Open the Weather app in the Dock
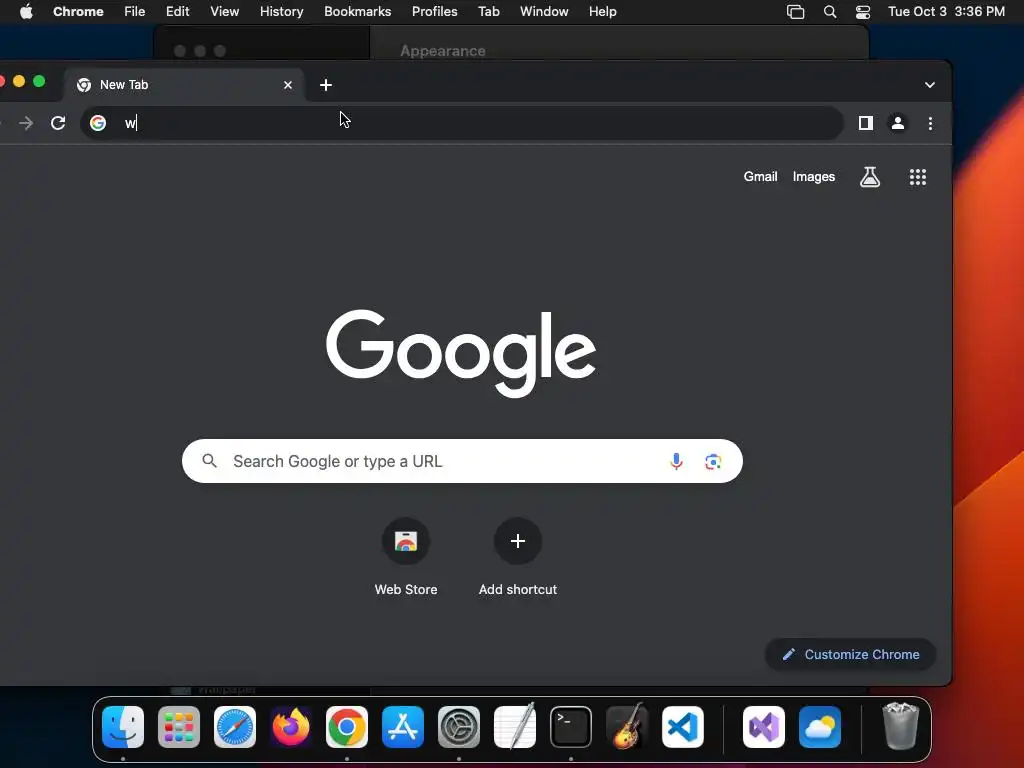The image size is (1024, 768). coord(820,727)
